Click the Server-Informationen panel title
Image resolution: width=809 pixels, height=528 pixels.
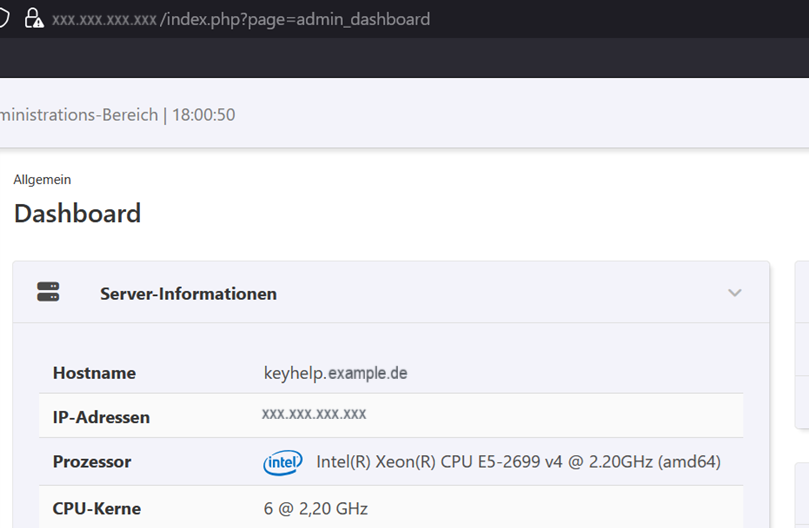coord(188,294)
